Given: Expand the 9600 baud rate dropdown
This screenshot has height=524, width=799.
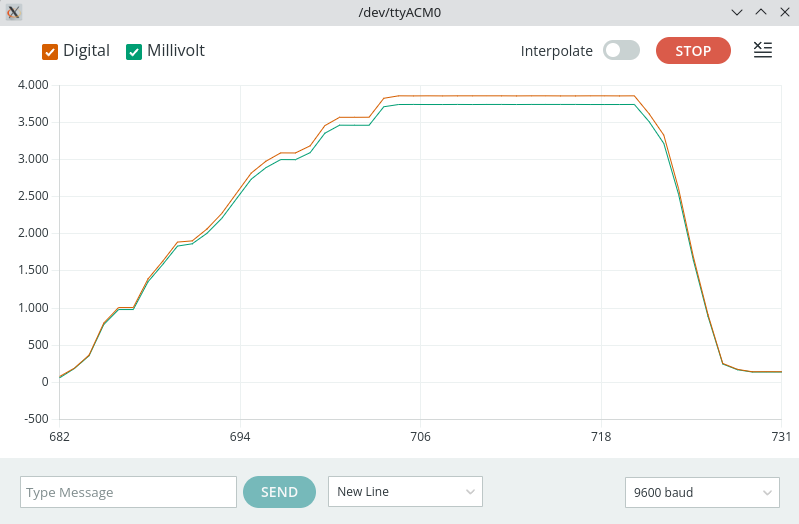Looking at the screenshot, I should [701, 492].
